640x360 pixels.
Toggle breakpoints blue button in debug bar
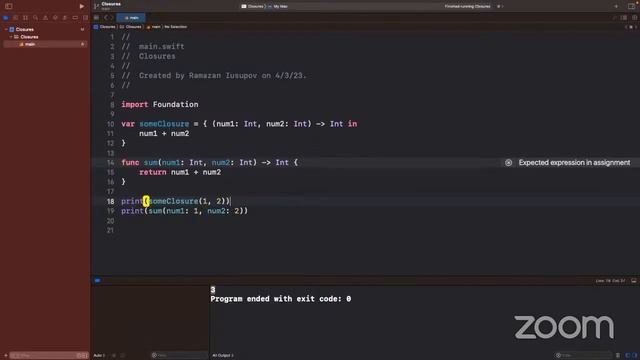[x=97, y=280]
